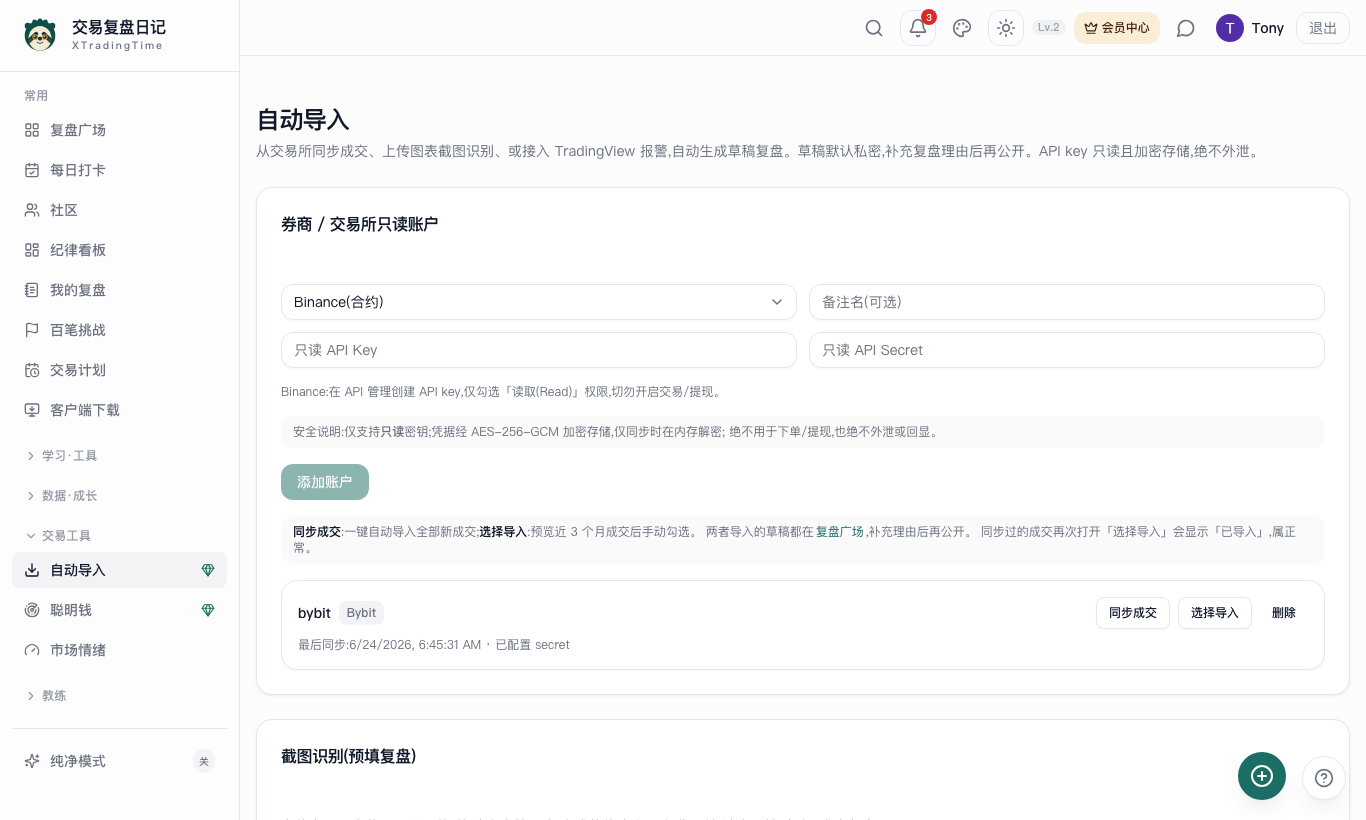Click 同步成交 for the bybit account
The image size is (1366, 820).
[1133, 613]
